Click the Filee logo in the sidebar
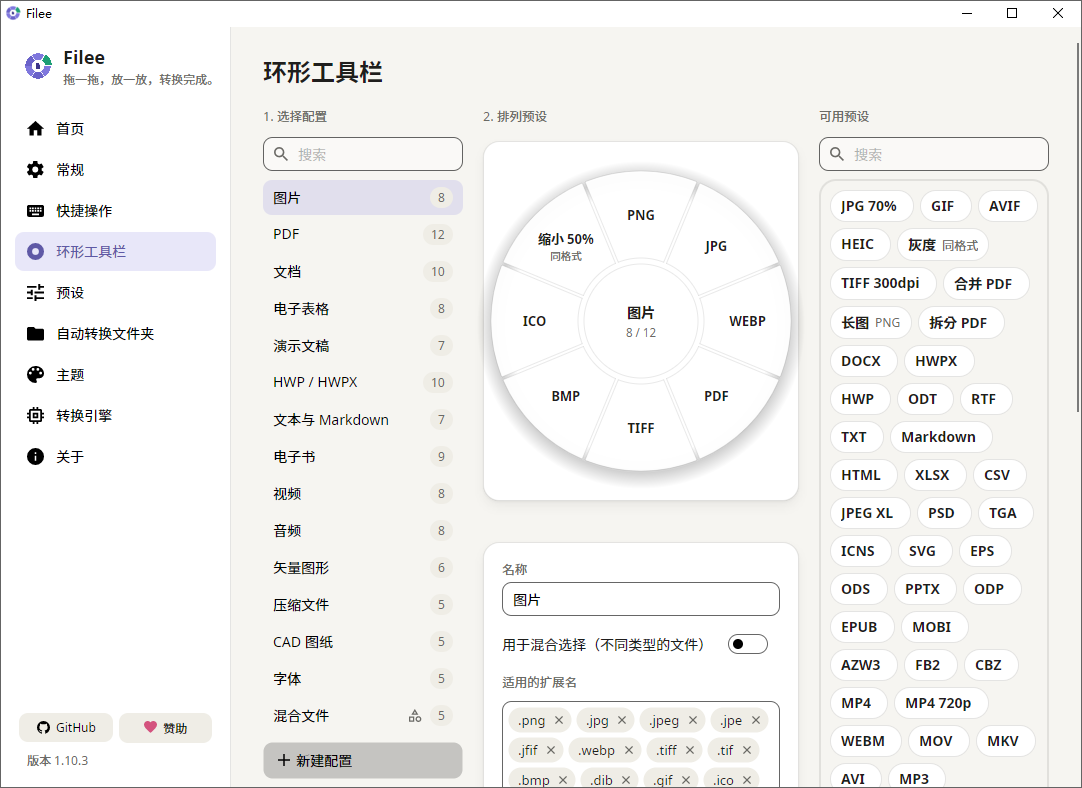This screenshot has height=788, width=1082. click(x=39, y=66)
